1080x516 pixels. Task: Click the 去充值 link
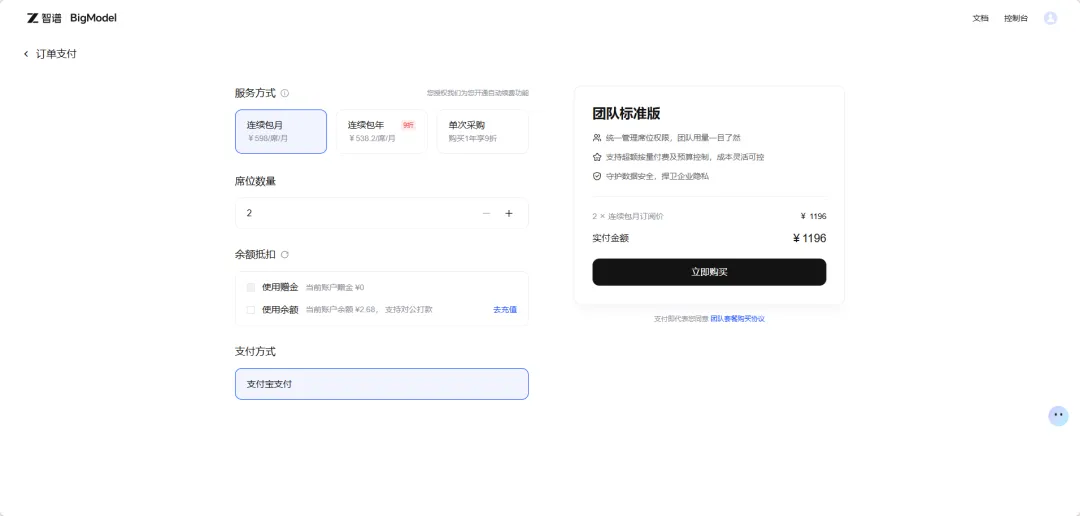tap(505, 310)
